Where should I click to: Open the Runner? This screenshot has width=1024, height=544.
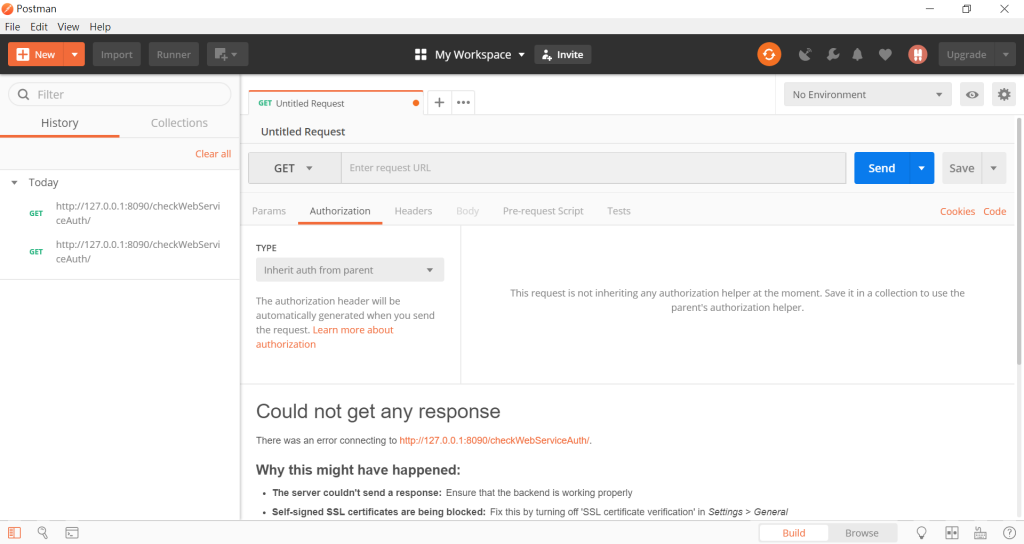click(174, 54)
